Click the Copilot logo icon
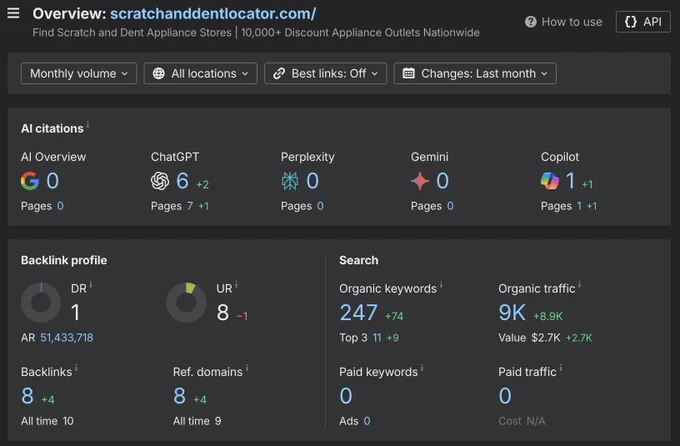680x446 pixels. pos(550,180)
